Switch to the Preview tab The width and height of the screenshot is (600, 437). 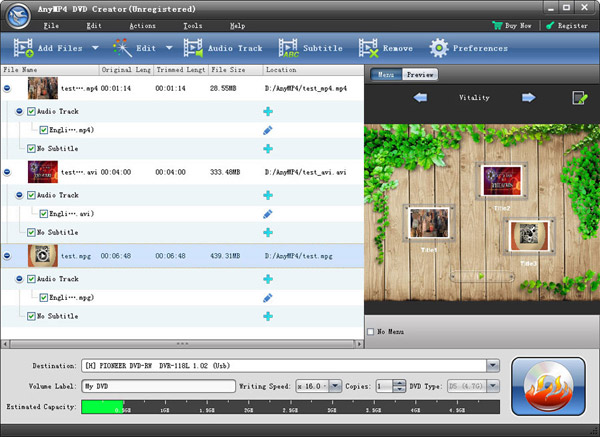(421, 74)
